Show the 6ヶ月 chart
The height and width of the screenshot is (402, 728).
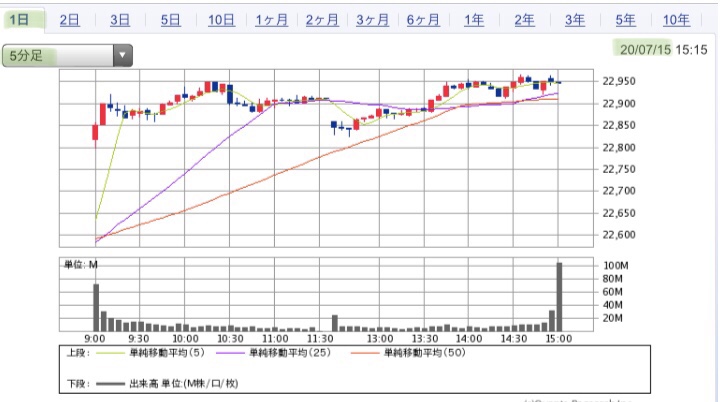click(423, 20)
